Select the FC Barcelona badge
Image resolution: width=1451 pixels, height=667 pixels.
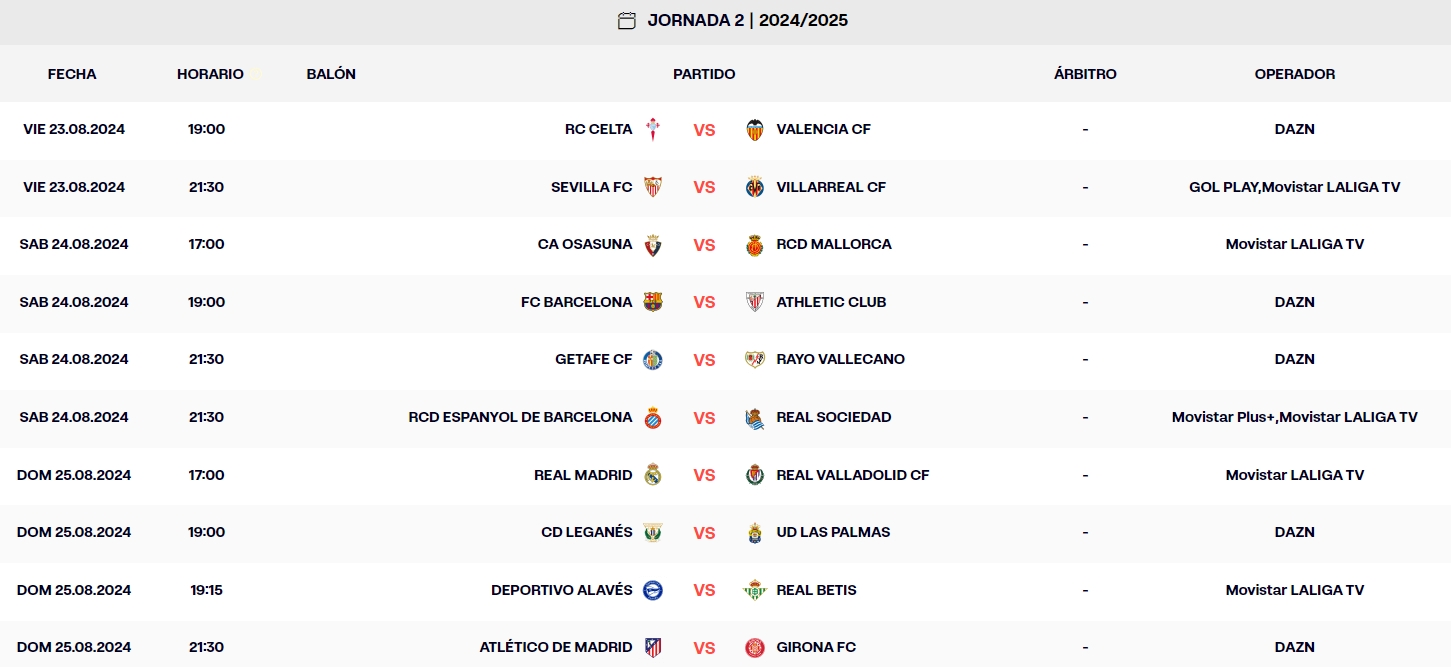tap(654, 301)
